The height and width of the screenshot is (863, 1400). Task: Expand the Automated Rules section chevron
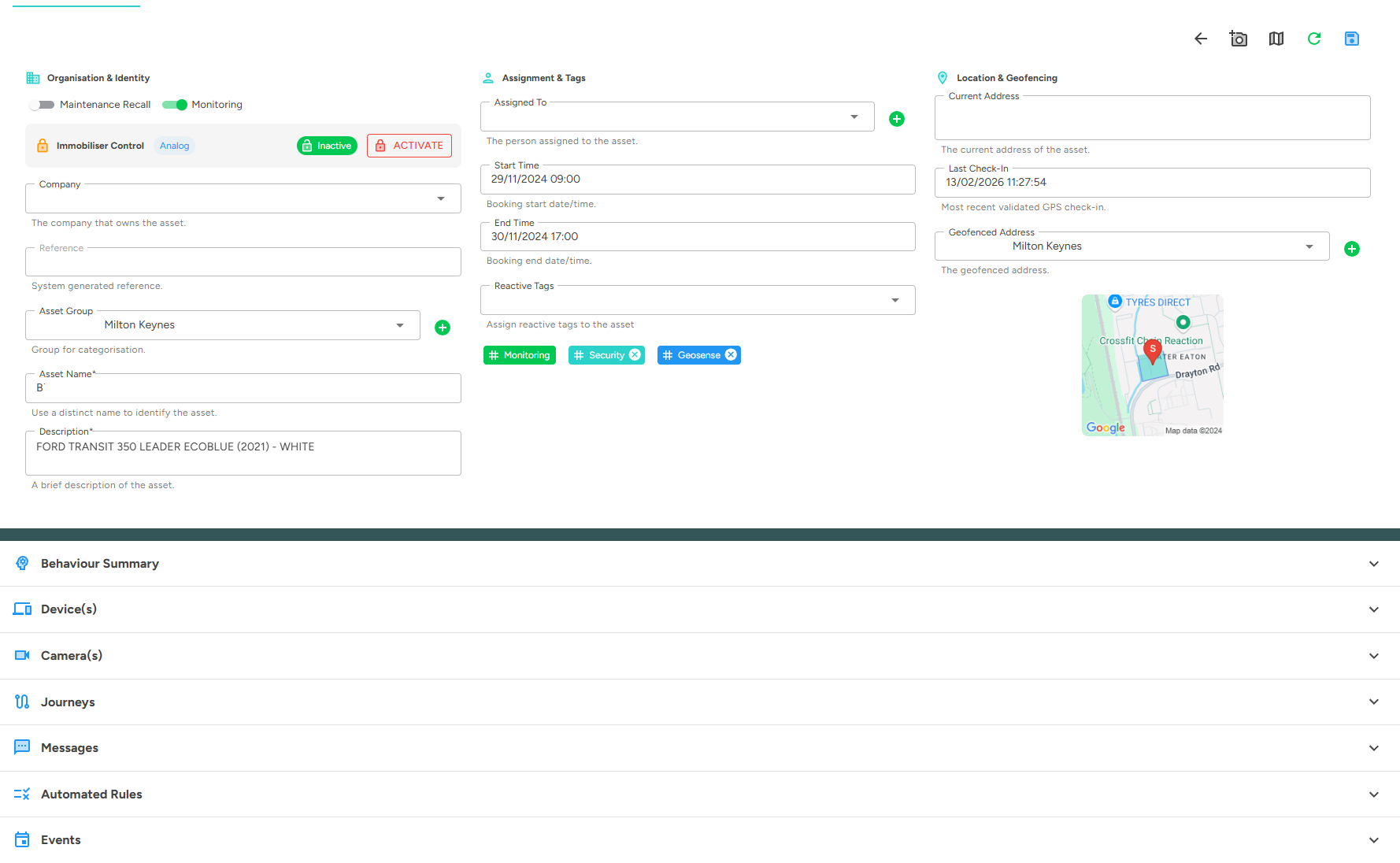point(1374,794)
